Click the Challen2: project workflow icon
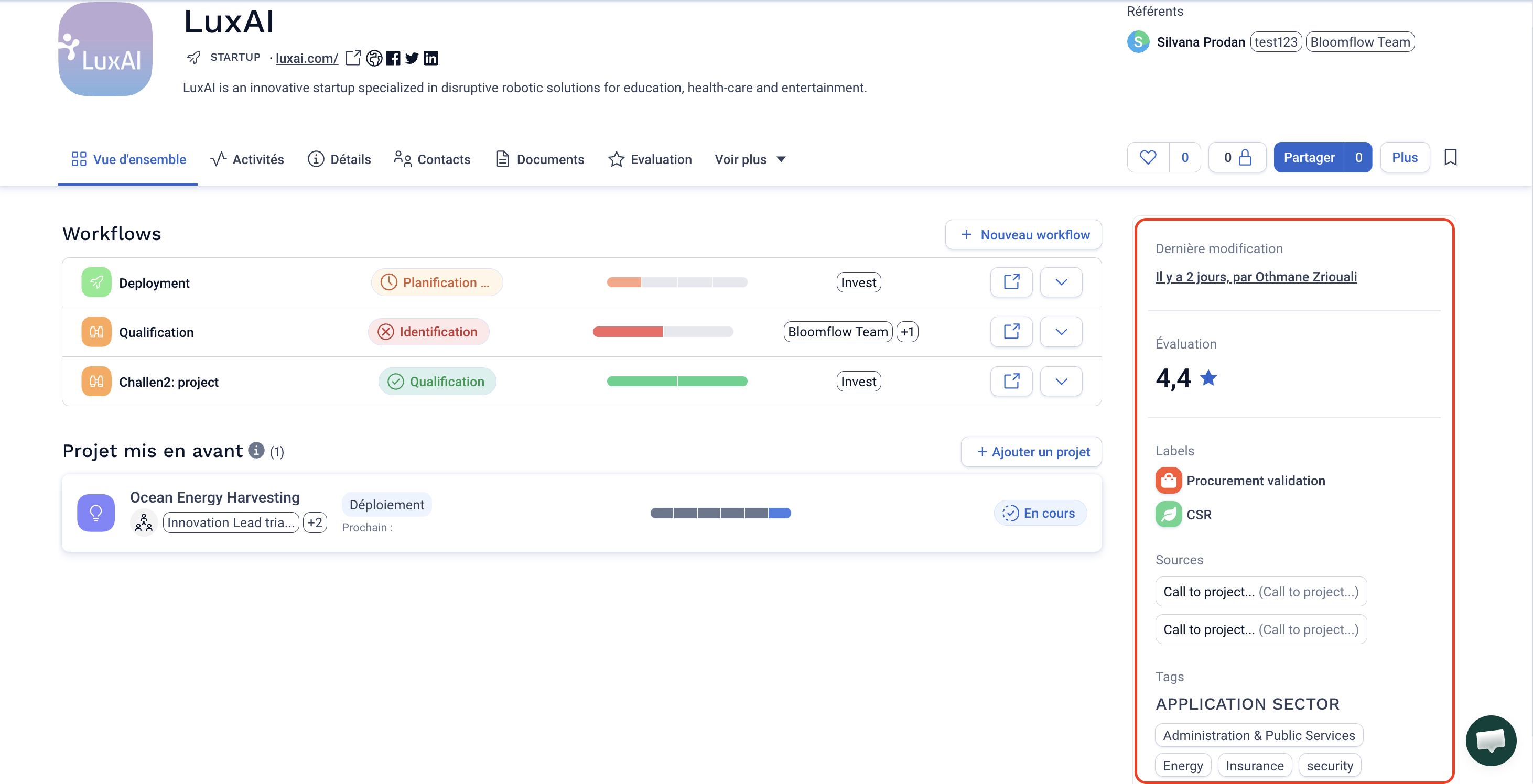Screen dimensions: 1533x784 point(96,382)
